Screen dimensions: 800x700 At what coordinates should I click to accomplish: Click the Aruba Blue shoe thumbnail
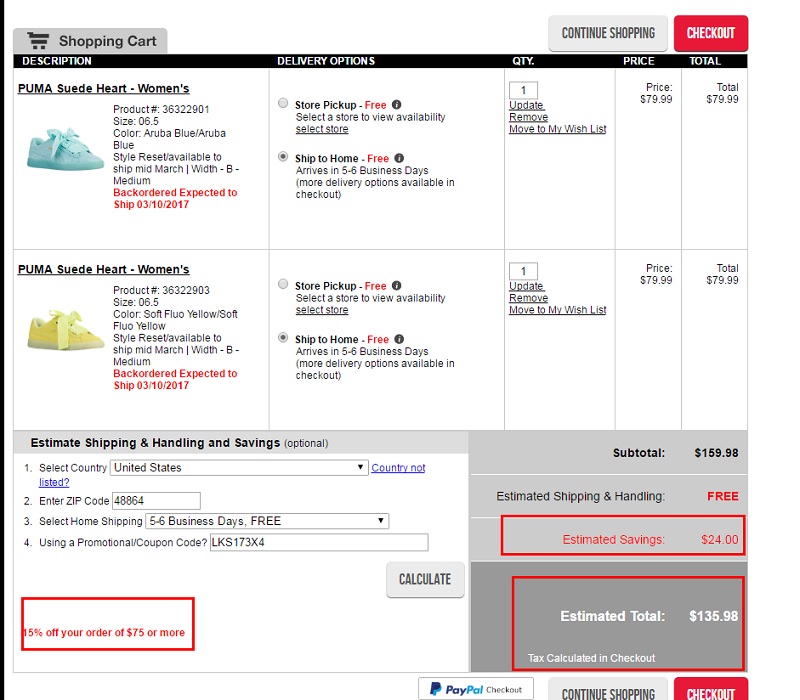click(x=65, y=149)
